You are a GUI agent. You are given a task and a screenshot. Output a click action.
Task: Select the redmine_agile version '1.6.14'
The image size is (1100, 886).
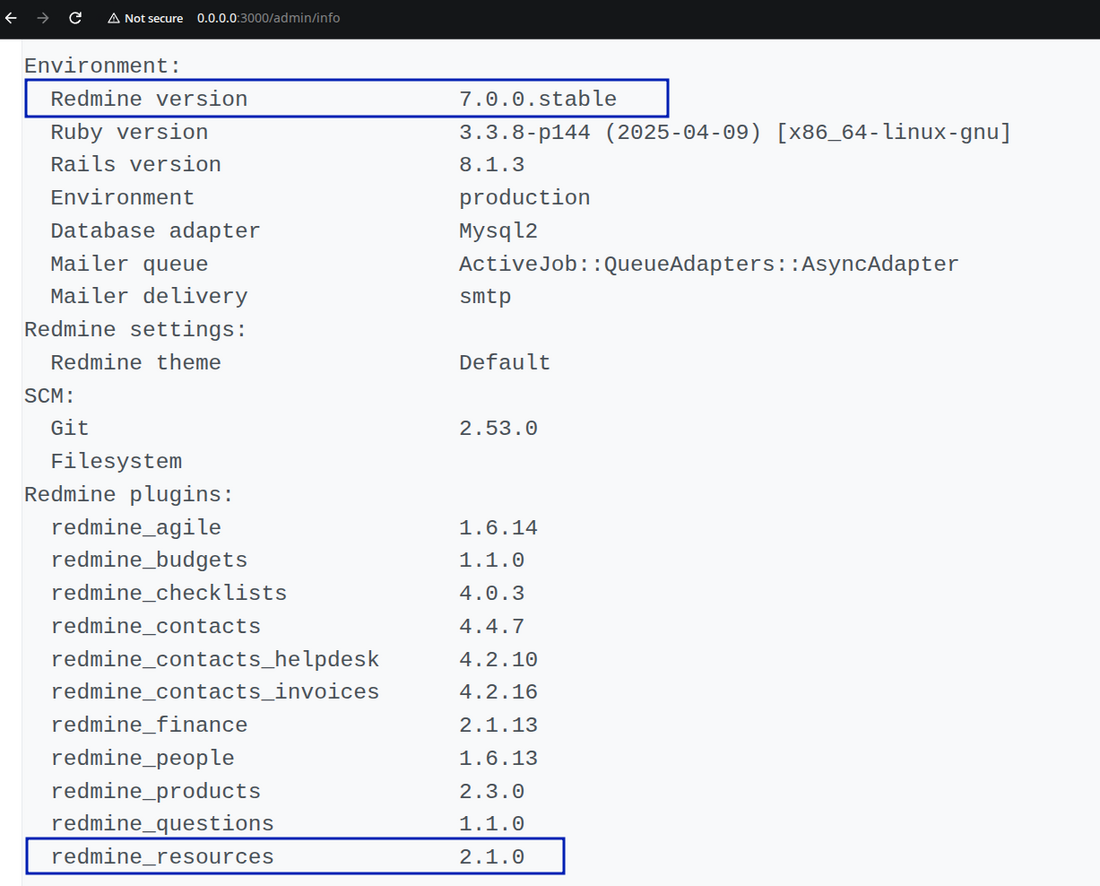498,528
